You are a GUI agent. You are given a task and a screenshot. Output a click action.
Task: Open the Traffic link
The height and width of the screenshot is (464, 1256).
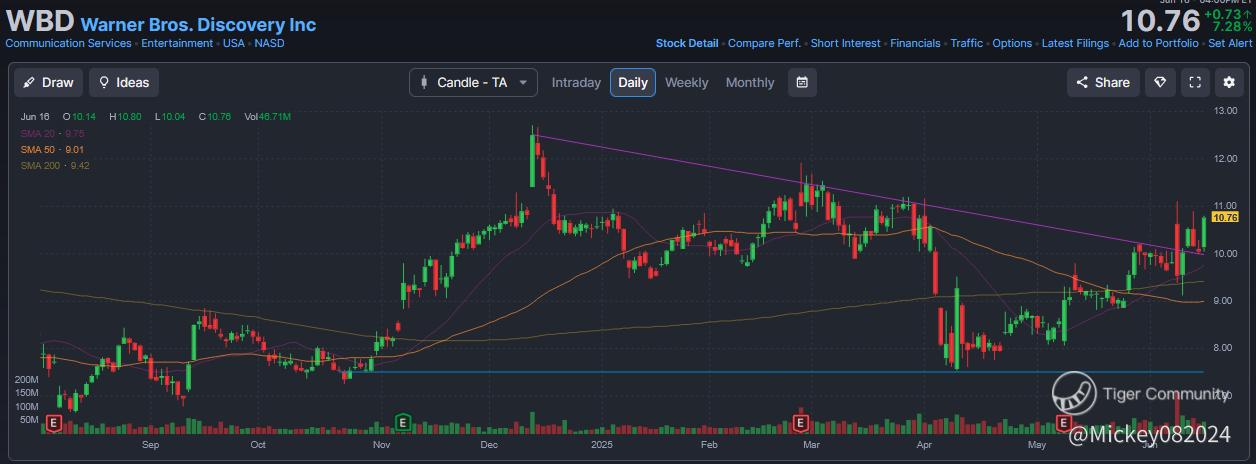(x=966, y=43)
